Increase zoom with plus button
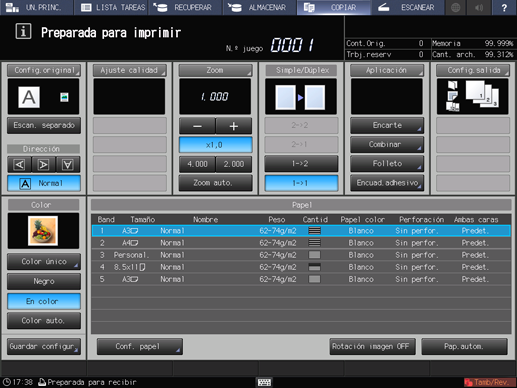Screen dimensions: 517x388 coord(234,126)
